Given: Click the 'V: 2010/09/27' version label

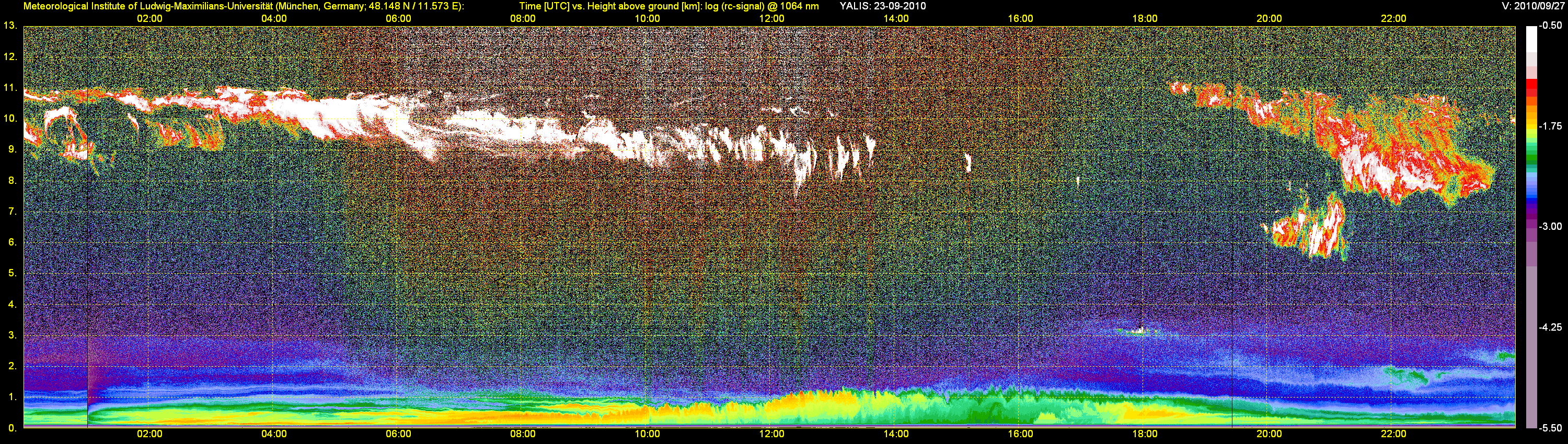Looking at the screenshot, I should [1532, 6].
